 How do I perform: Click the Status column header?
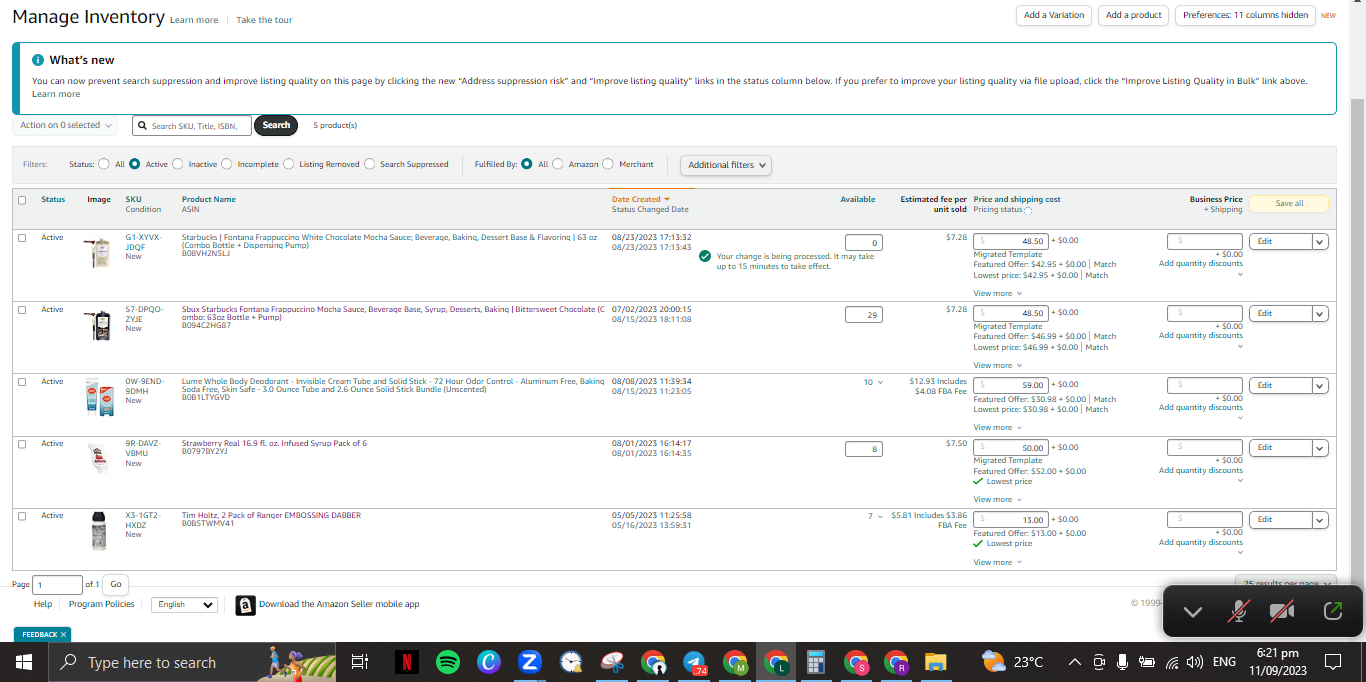(53, 199)
